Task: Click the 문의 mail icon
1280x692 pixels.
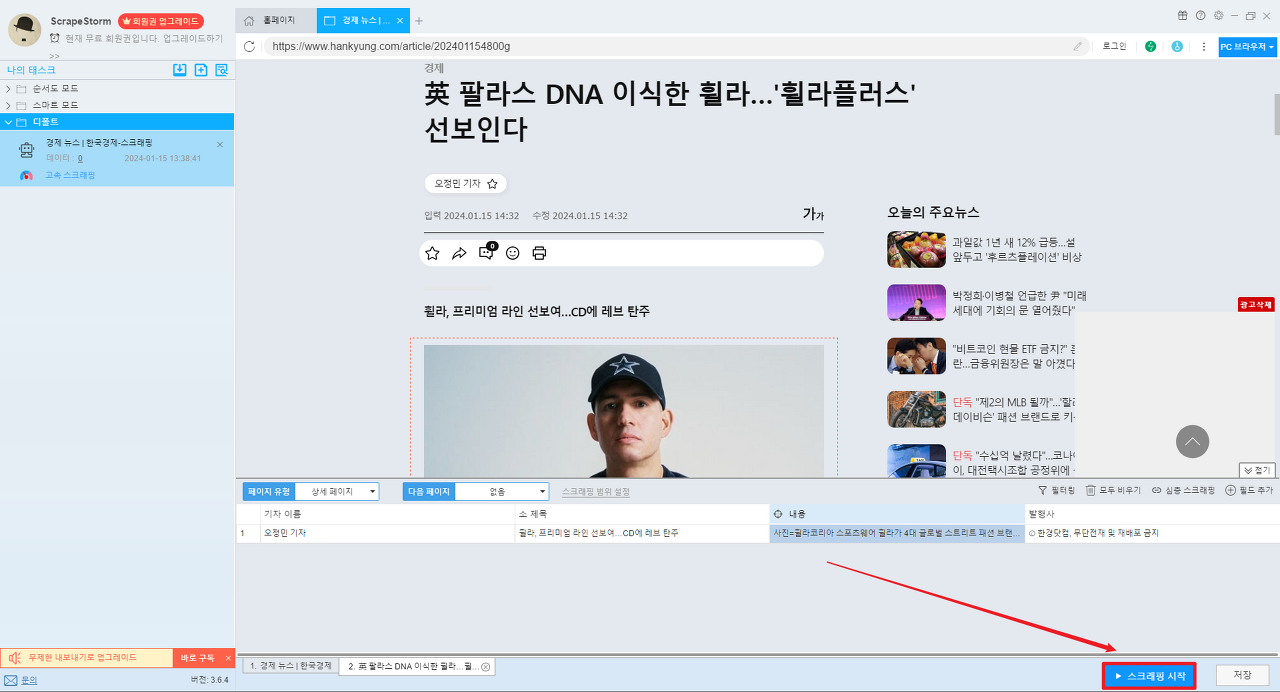Action: tap(11, 680)
